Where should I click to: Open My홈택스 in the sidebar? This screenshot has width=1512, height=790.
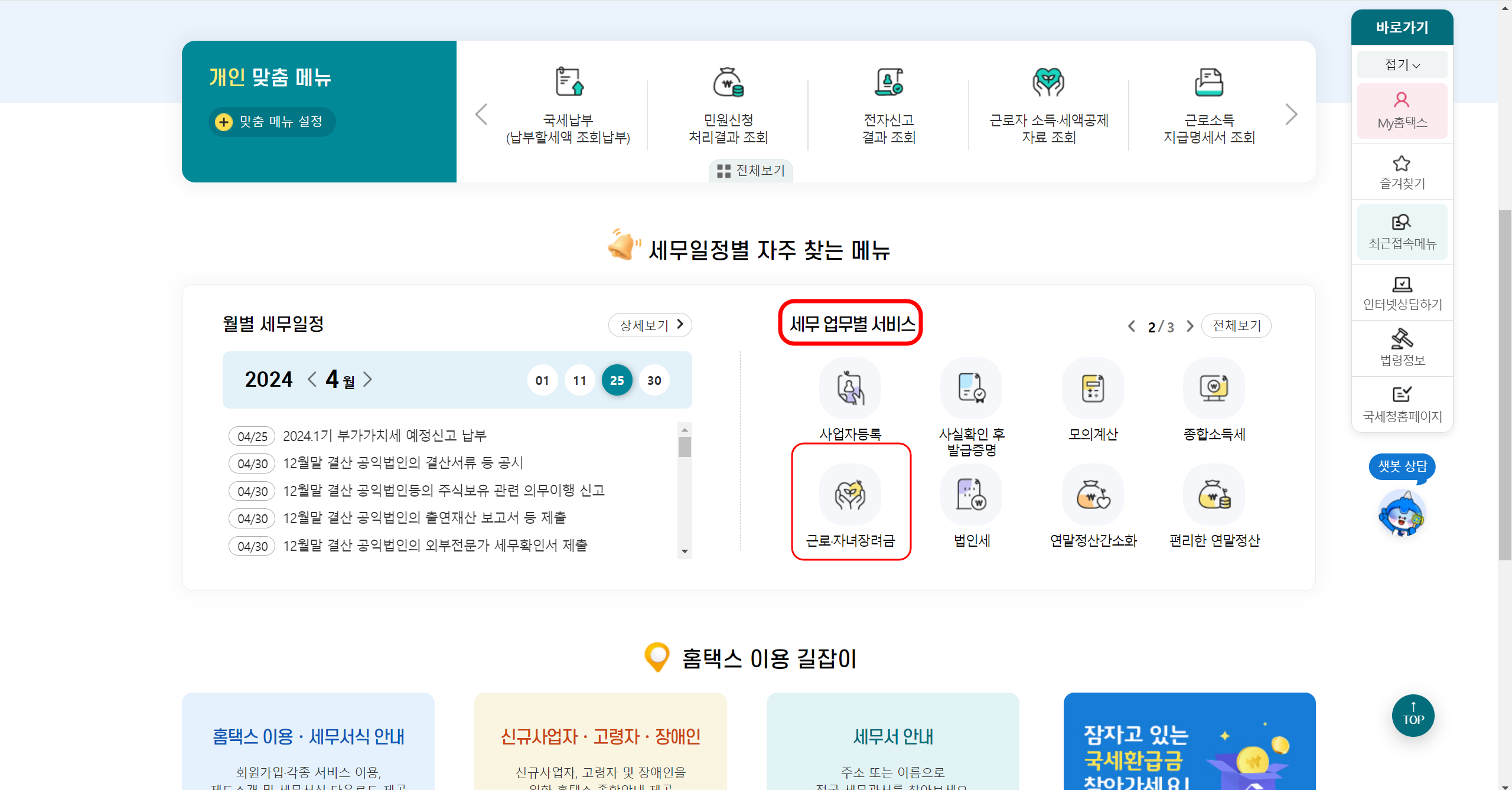click(1402, 110)
